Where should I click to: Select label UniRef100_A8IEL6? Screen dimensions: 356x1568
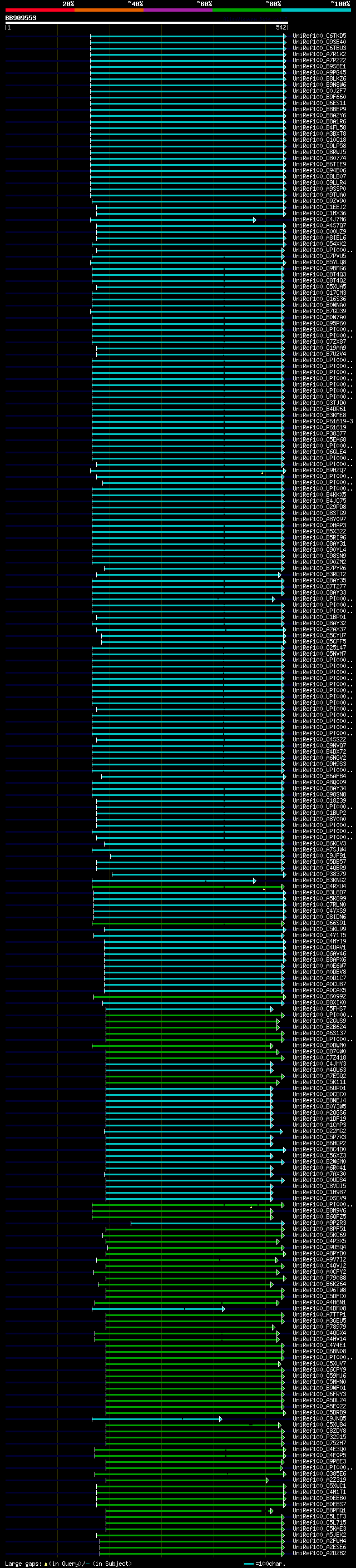click(319, 238)
